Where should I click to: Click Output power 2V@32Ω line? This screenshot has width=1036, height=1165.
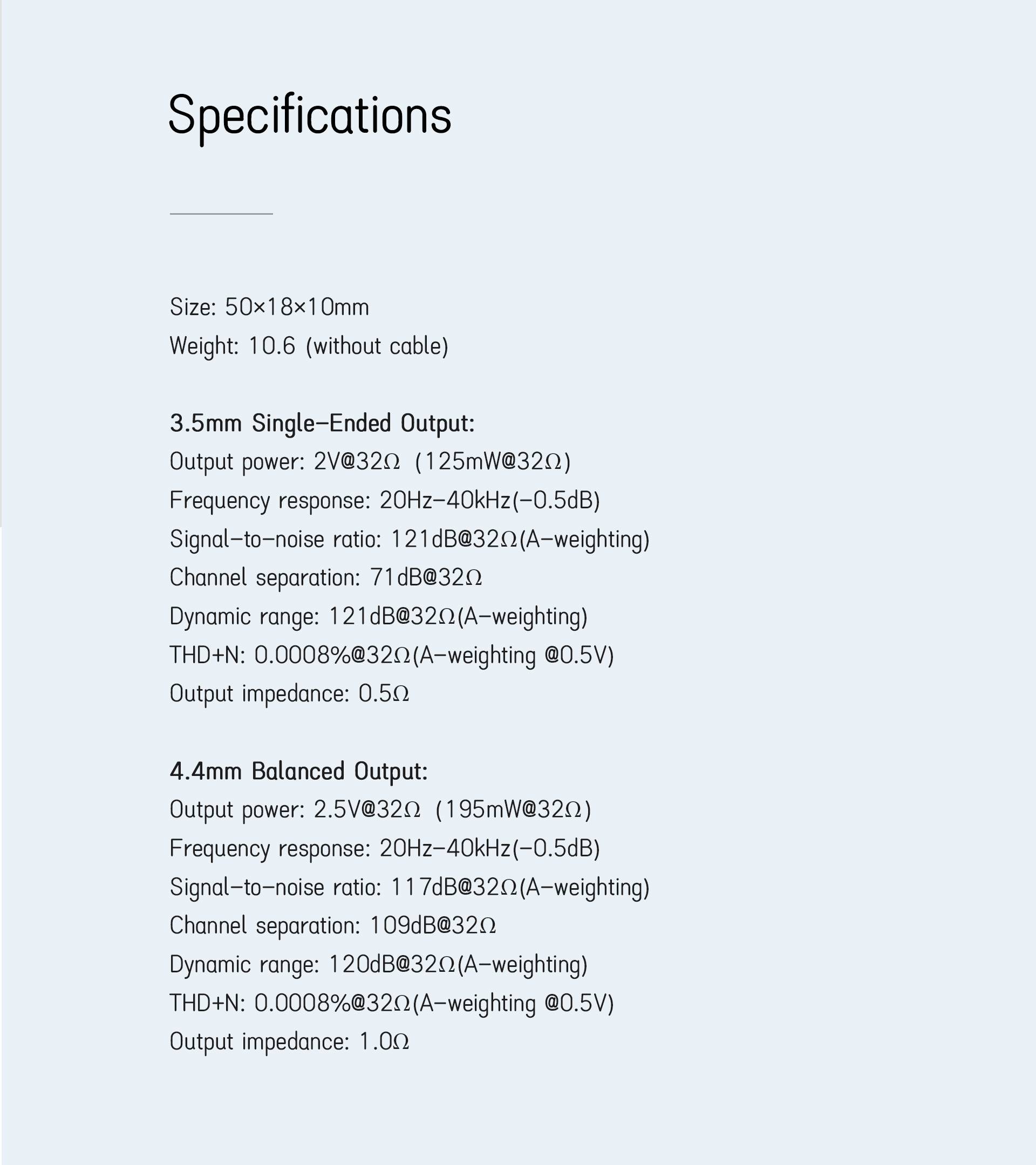click(x=370, y=462)
